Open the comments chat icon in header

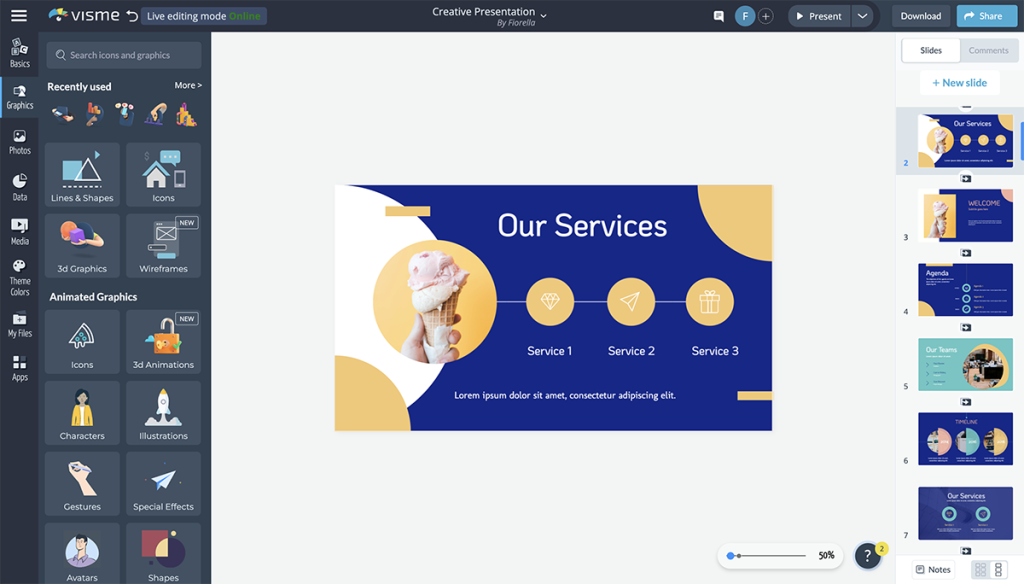pyautogui.click(x=718, y=16)
